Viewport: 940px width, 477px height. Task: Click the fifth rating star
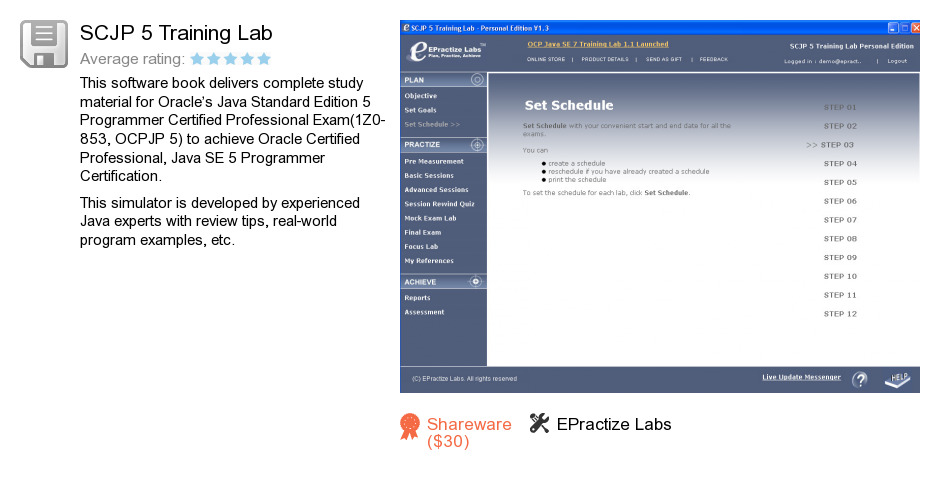tap(264, 59)
